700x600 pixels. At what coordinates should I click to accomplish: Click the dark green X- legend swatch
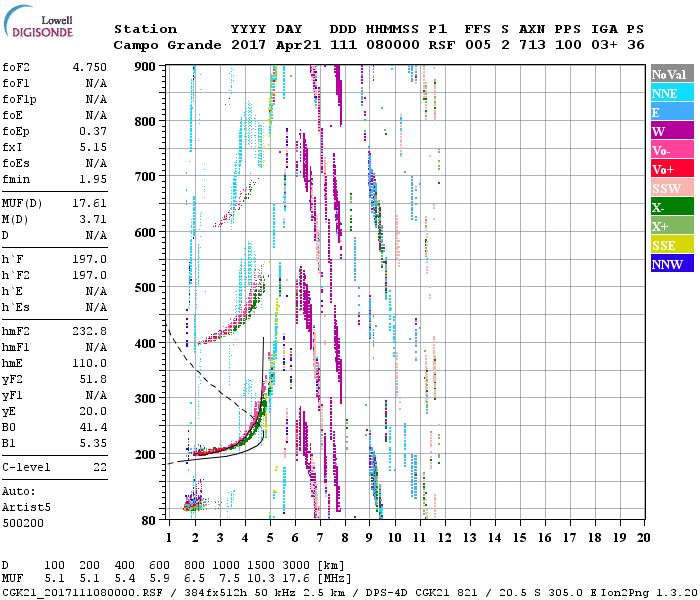coord(669,207)
